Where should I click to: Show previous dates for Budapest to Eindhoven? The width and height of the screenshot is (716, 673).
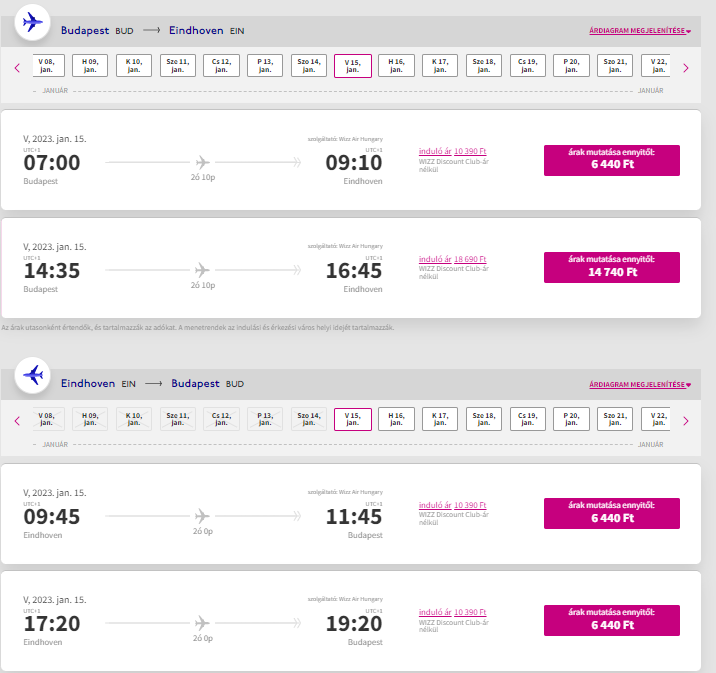(17, 68)
